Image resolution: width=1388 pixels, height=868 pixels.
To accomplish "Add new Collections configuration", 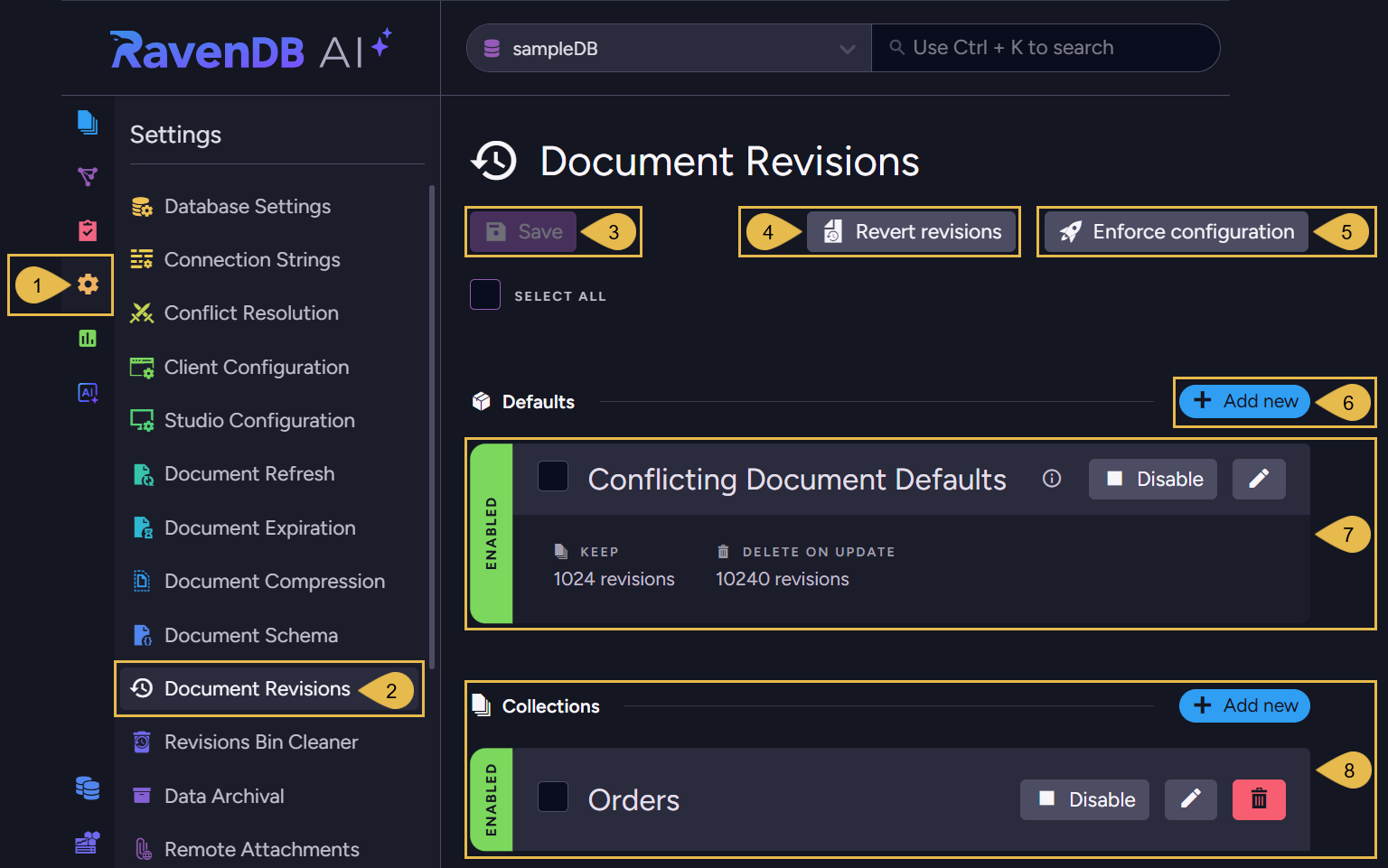I will click(x=1244, y=705).
